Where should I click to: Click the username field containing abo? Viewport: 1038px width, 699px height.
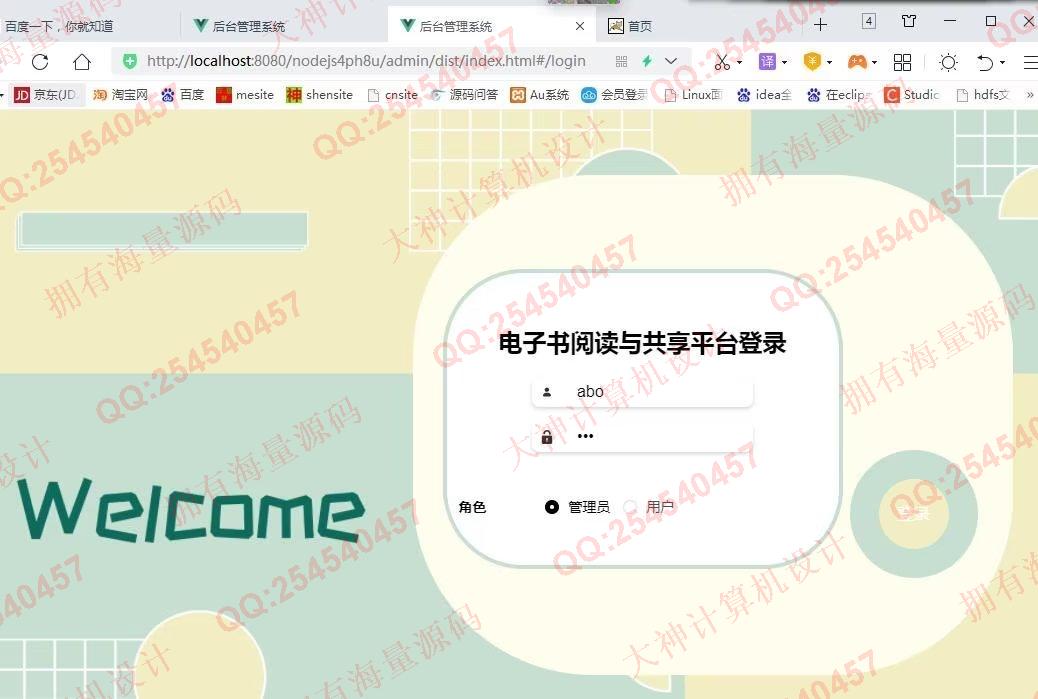642,392
